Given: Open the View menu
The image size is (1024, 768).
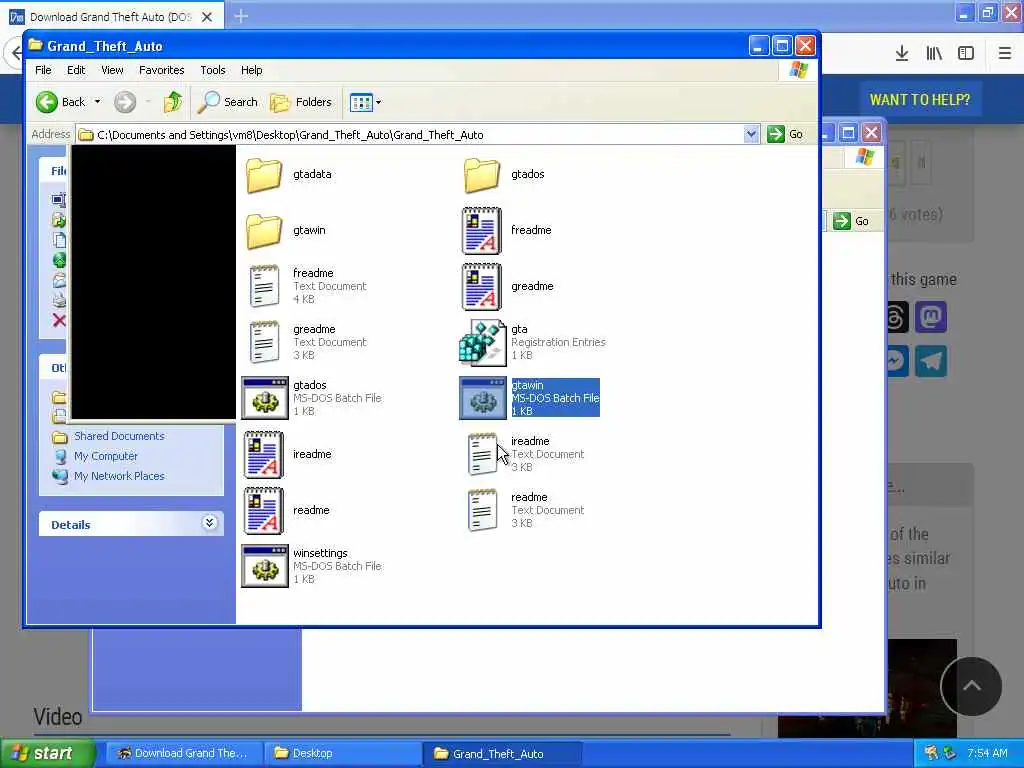Looking at the screenshot, I should coord(112,70).
